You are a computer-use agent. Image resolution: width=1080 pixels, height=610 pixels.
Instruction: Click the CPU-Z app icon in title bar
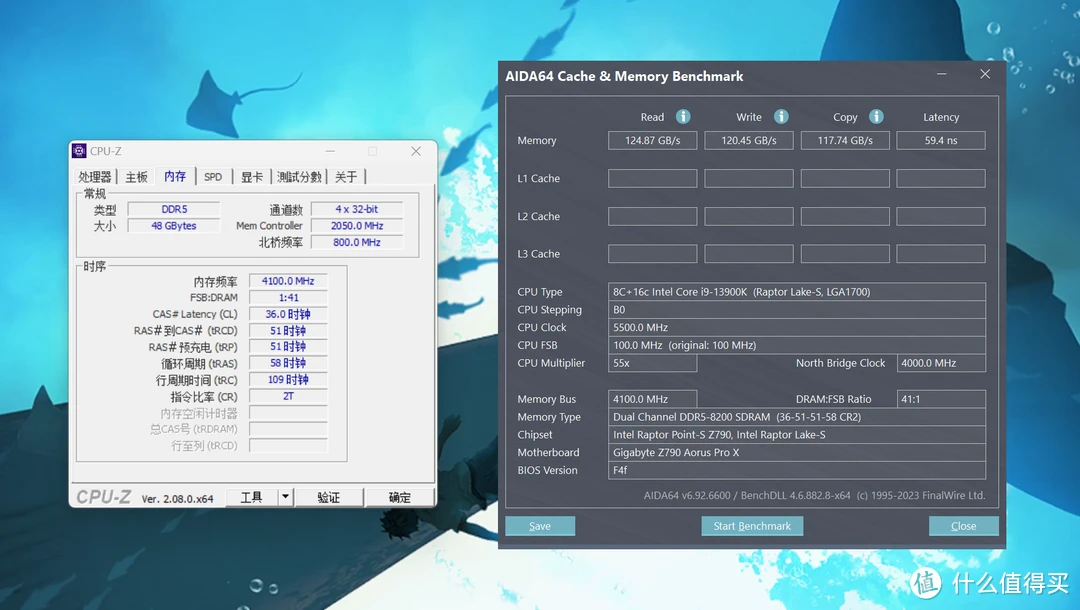79,151
